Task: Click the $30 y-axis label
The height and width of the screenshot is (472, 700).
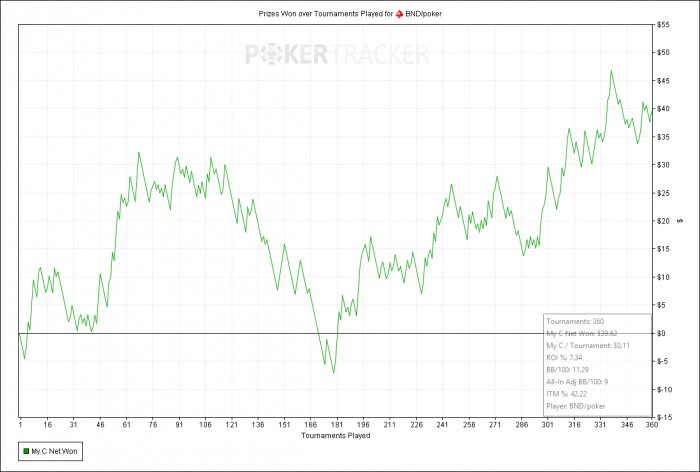Action: pyautogui.click(x=663, y=165)
